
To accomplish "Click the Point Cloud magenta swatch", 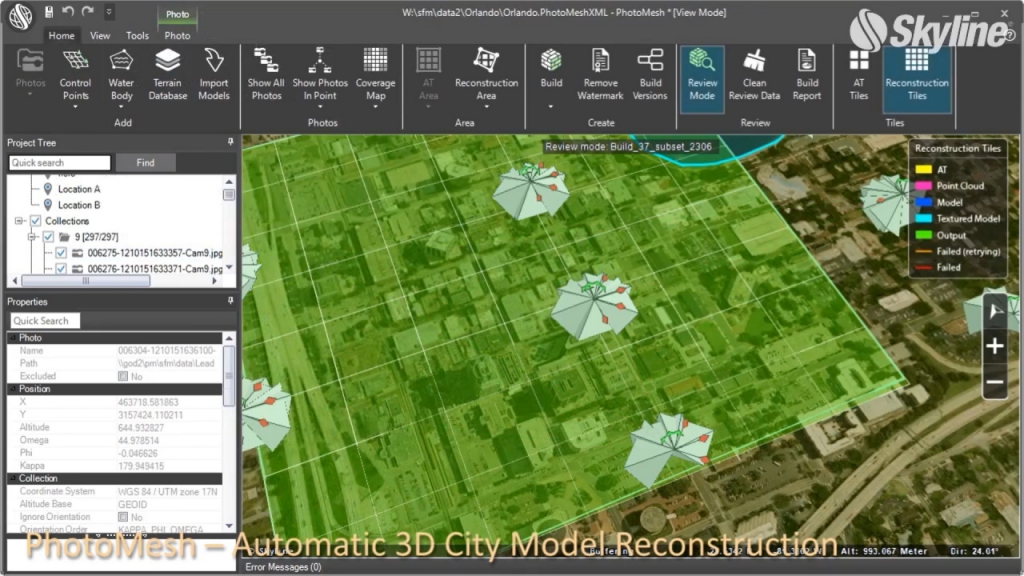I will 923,186.
